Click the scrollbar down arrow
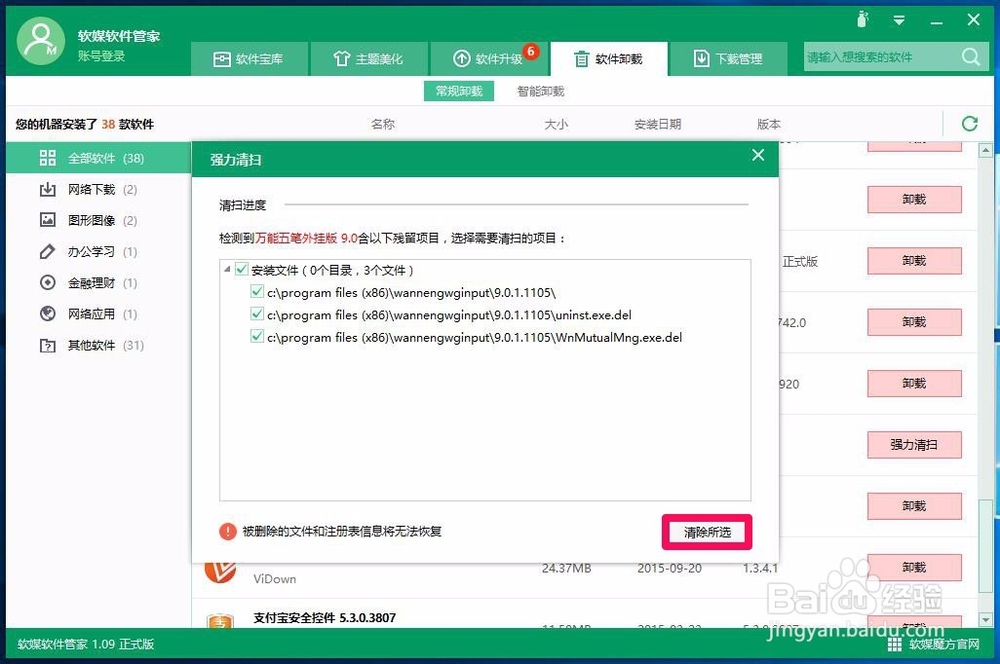Image resolution: width=1000 pixels, height=664 pixels. coord(985,619)
